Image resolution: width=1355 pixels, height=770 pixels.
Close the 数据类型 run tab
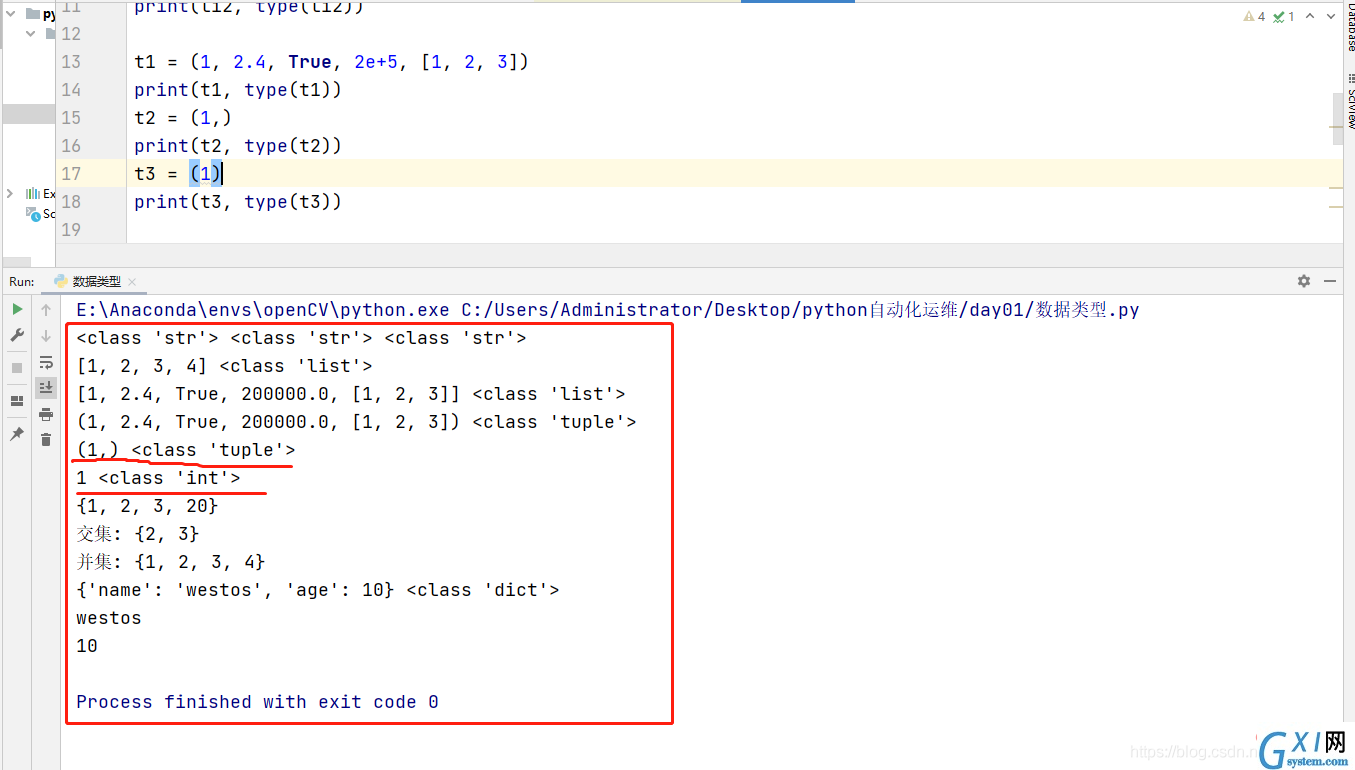click(132, 283)
